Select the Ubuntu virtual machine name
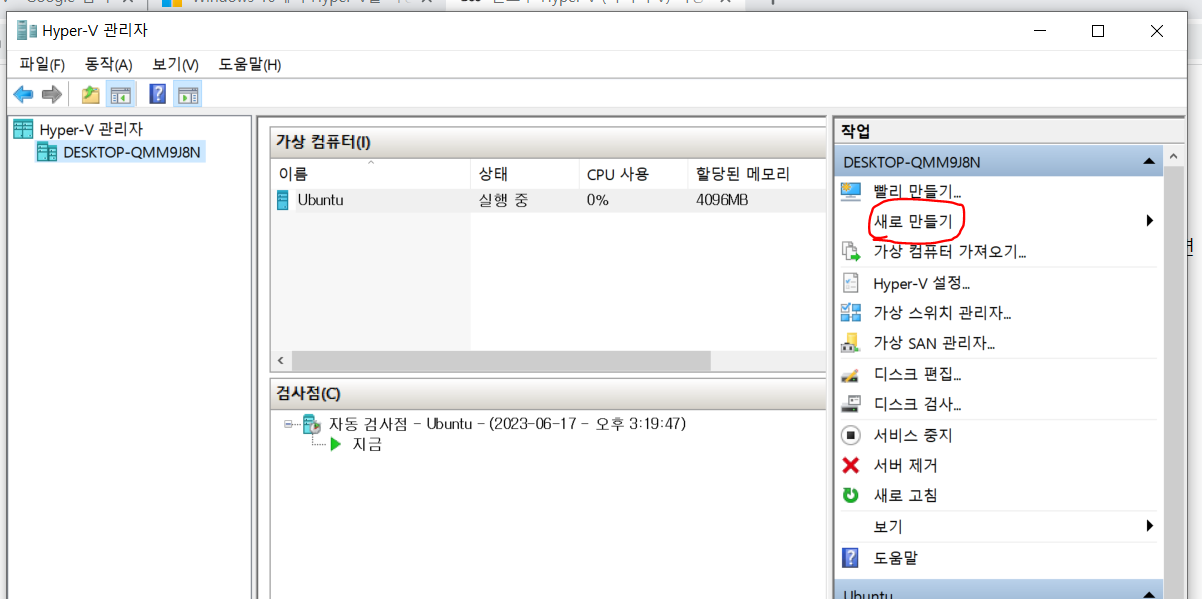 pyautogui.click(x=320, y=200)
